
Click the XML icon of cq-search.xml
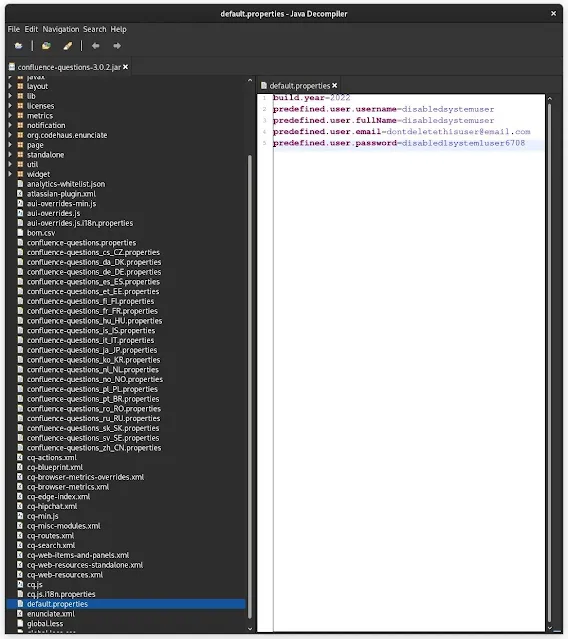[x=20, y=545]
